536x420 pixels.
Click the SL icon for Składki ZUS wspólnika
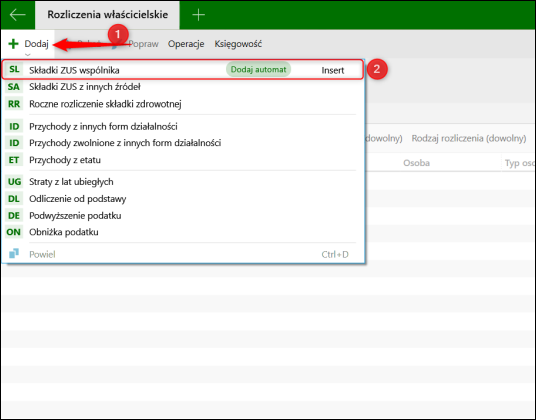pyautogui.click(x=14, y=69)
